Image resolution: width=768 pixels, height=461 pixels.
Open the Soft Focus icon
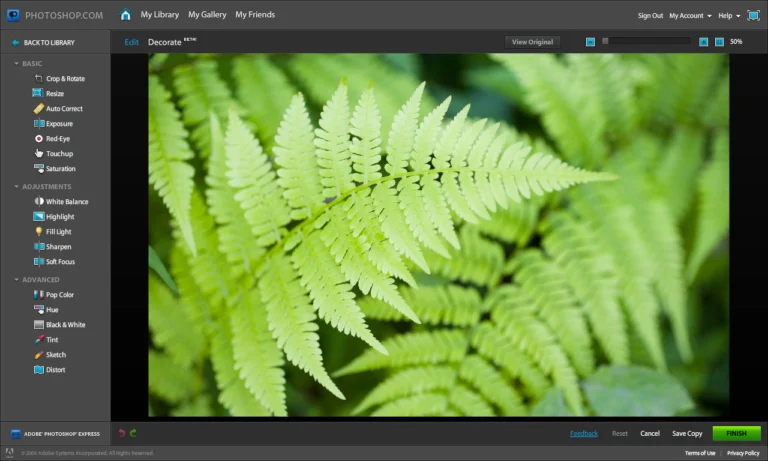click(39, 262)
